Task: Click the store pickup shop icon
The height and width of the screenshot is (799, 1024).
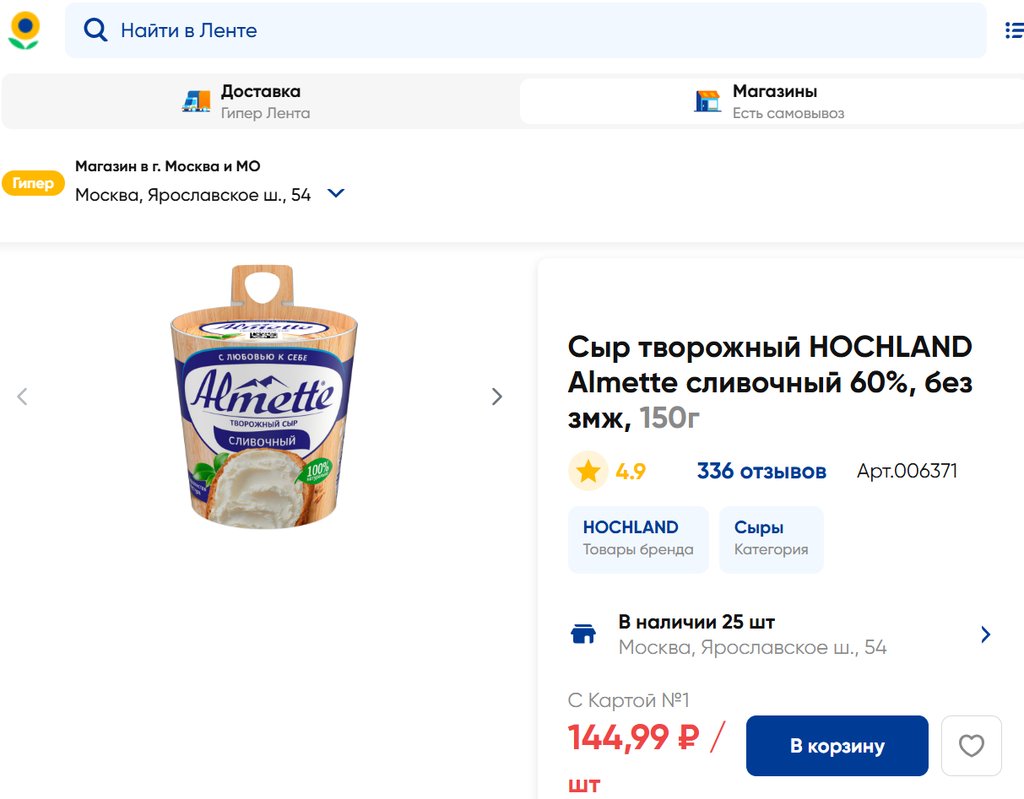Action: click(708, 101)
